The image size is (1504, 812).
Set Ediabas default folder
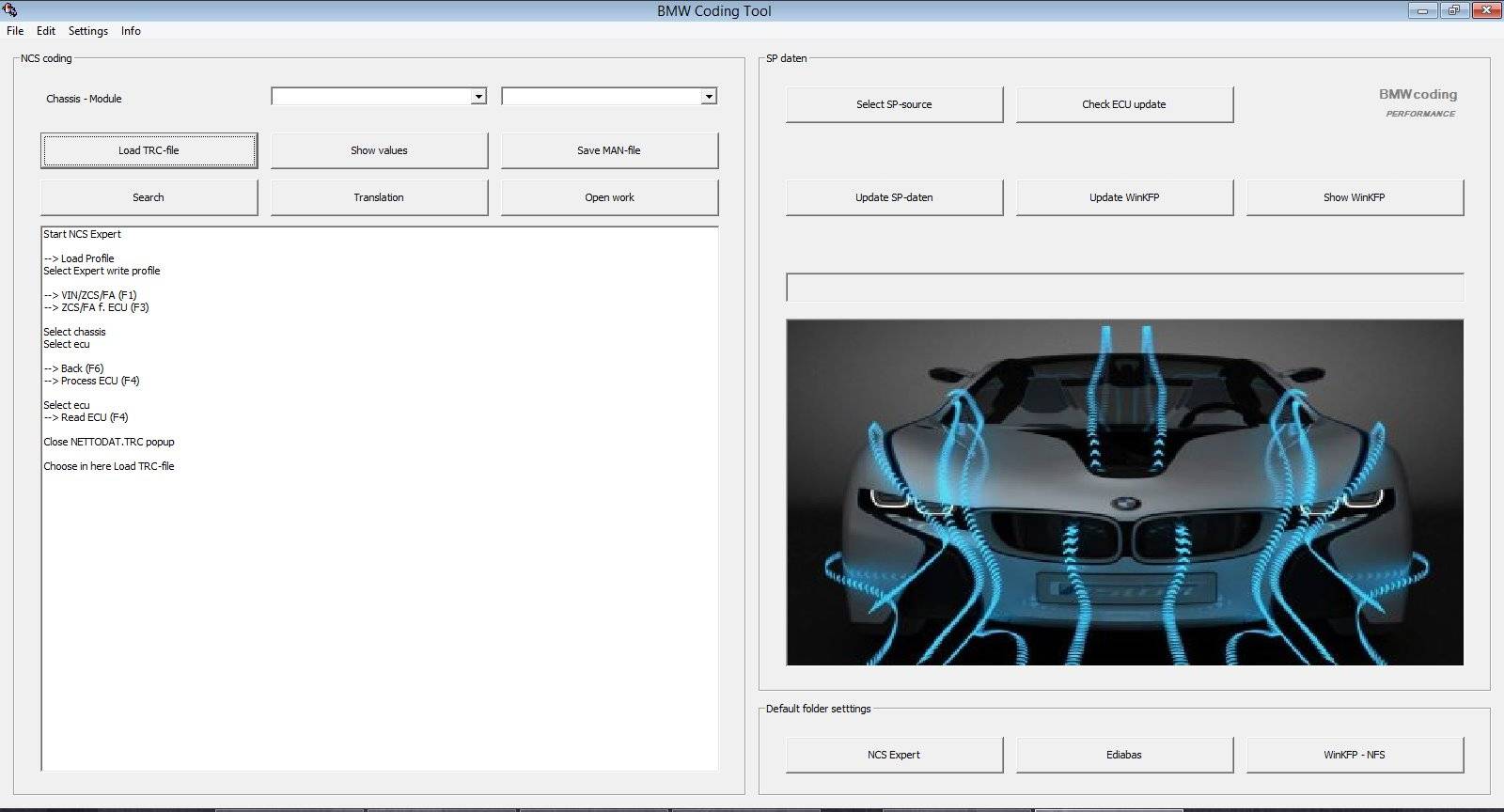[1124, 755]
